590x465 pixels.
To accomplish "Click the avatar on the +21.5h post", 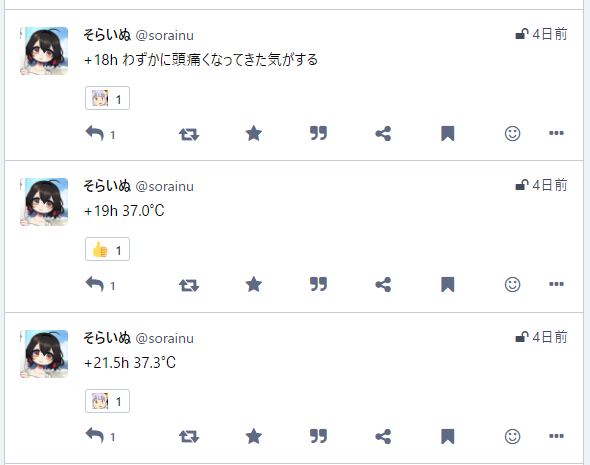I will tap(44, 354).
